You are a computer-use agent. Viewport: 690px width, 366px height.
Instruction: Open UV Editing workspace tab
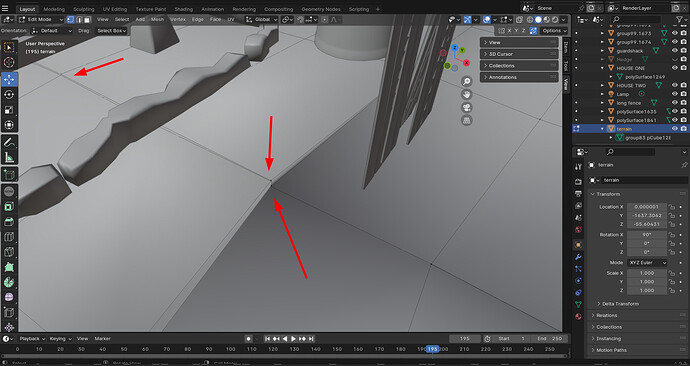point(115,9)
